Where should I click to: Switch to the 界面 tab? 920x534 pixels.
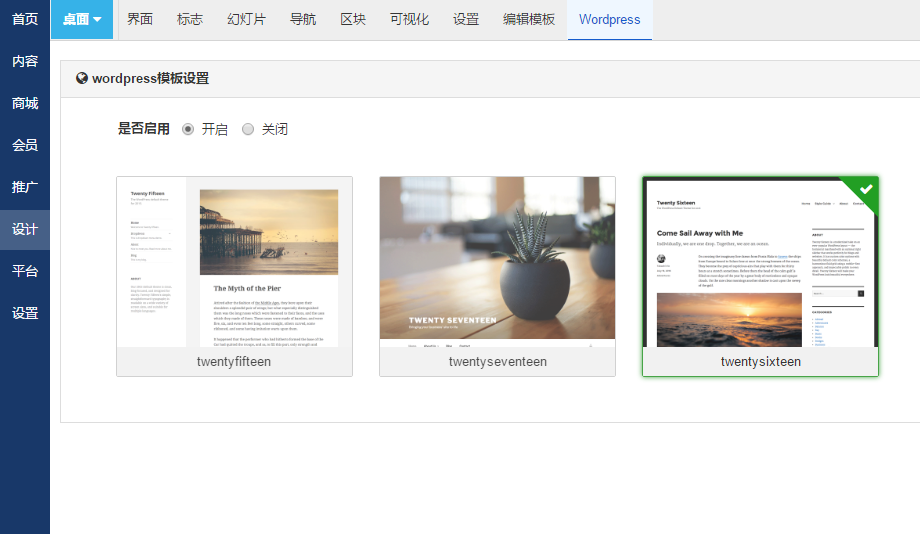click(x=140, y=19)
